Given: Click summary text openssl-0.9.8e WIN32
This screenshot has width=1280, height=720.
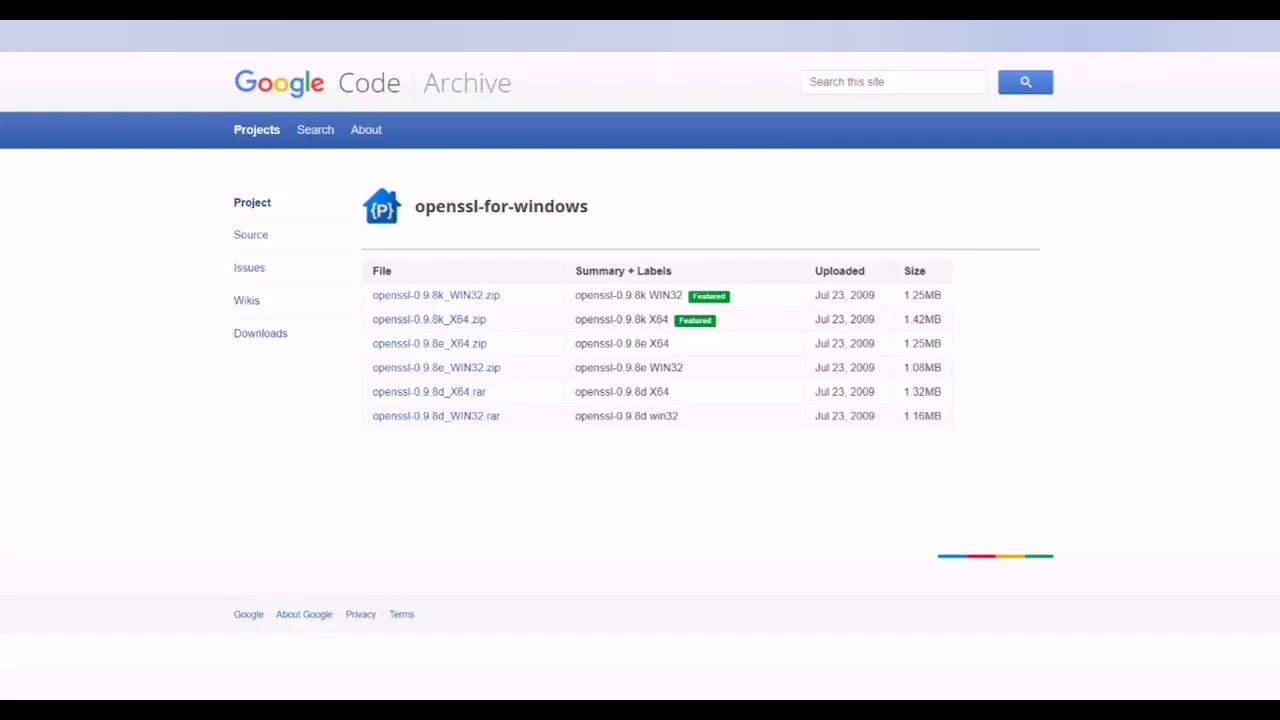Looking at the screenshot, I should 629,367.
